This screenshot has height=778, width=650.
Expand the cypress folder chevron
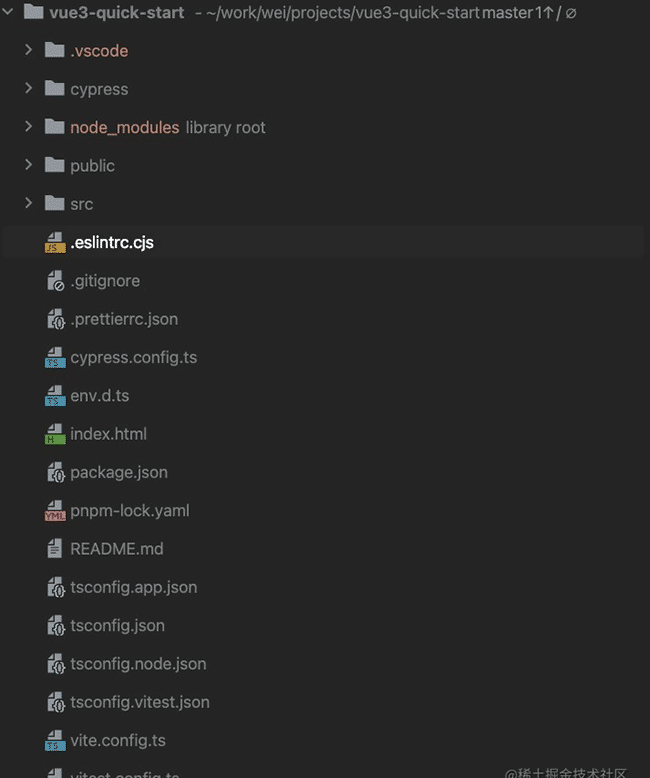[29, 89]
